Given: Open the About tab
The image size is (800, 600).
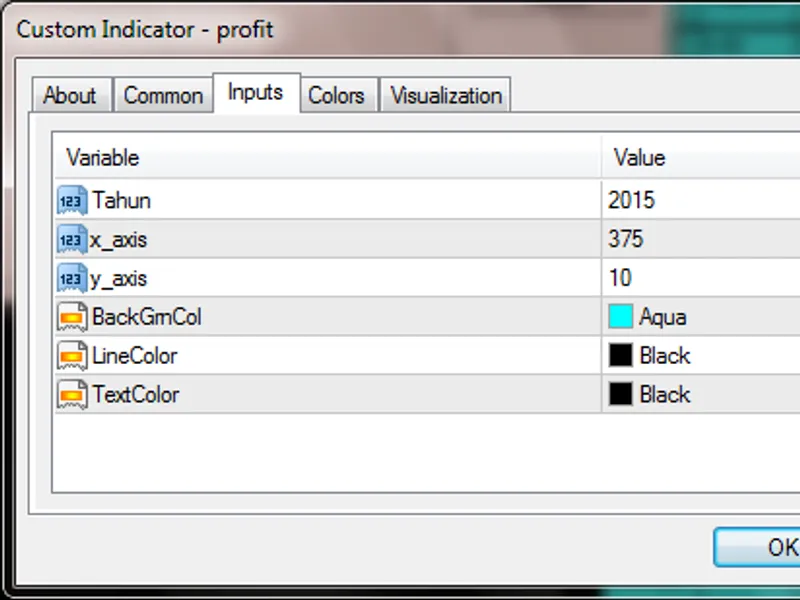Looking at the screenshot, I should [x=71, y=95].
